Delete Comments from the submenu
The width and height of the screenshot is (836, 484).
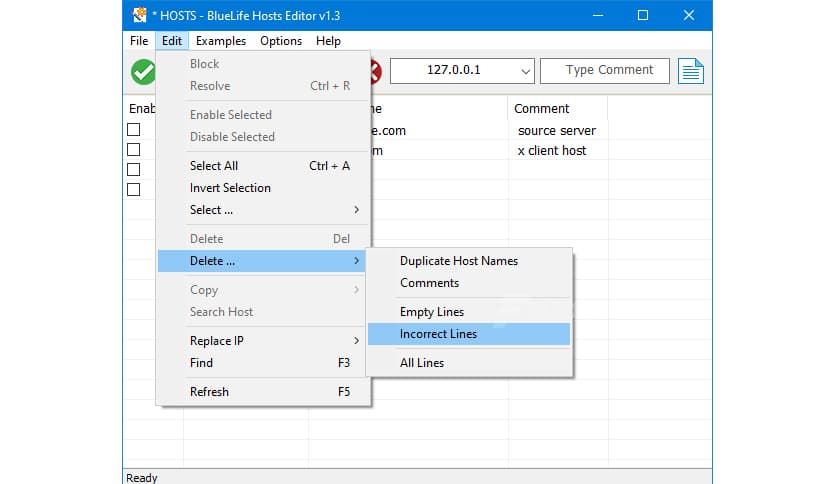(x=469, y=283)
